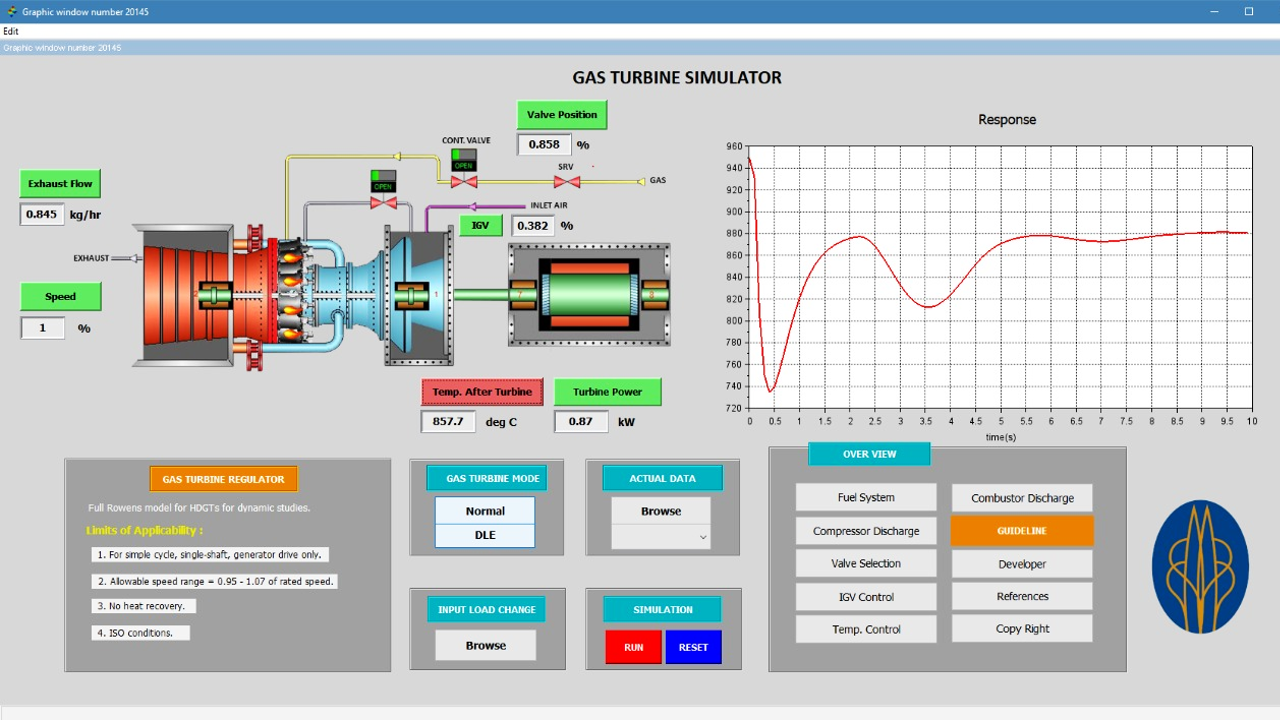Select DLE gas turbine mode
Screen dimensions: 1280x720
pos(485,535)
